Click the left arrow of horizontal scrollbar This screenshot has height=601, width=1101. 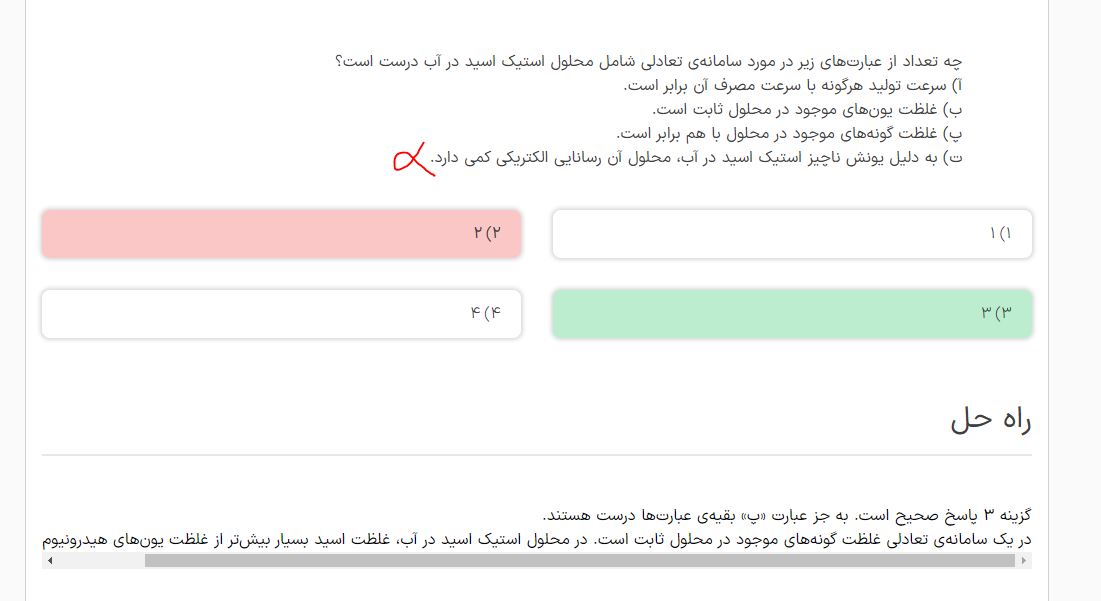click(50, 561)
